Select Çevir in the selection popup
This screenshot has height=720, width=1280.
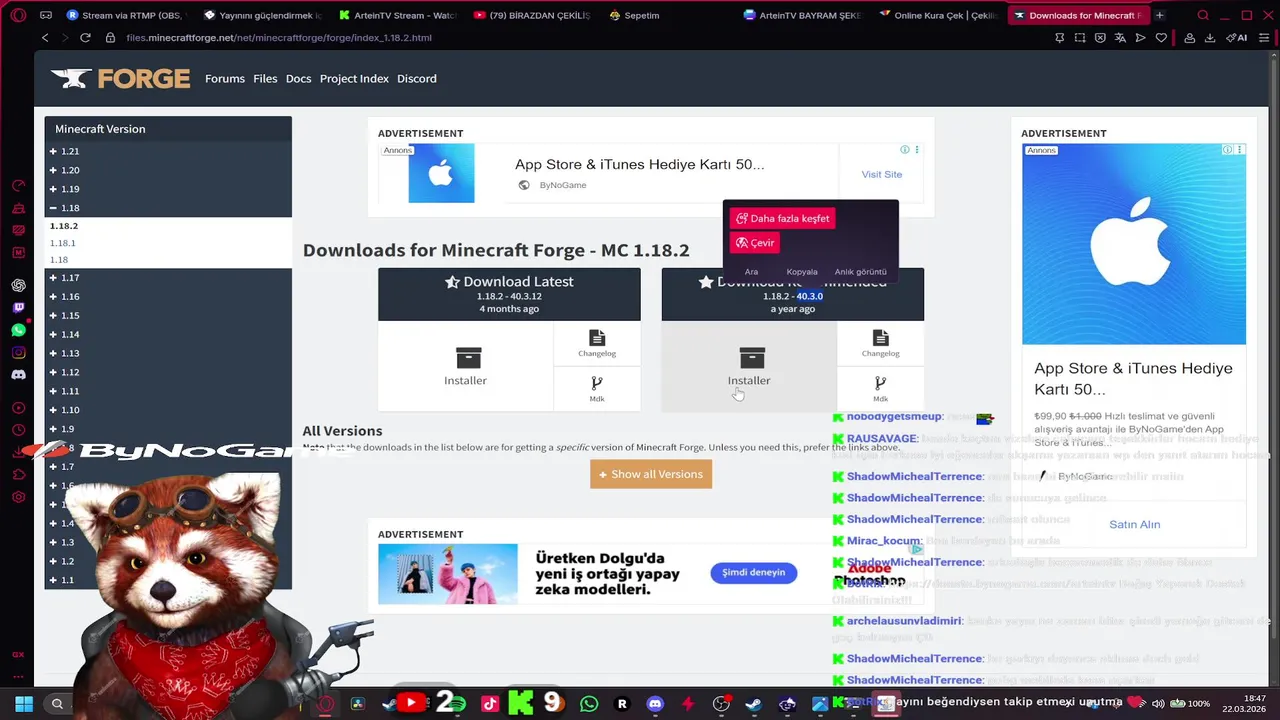pos(755,243)
